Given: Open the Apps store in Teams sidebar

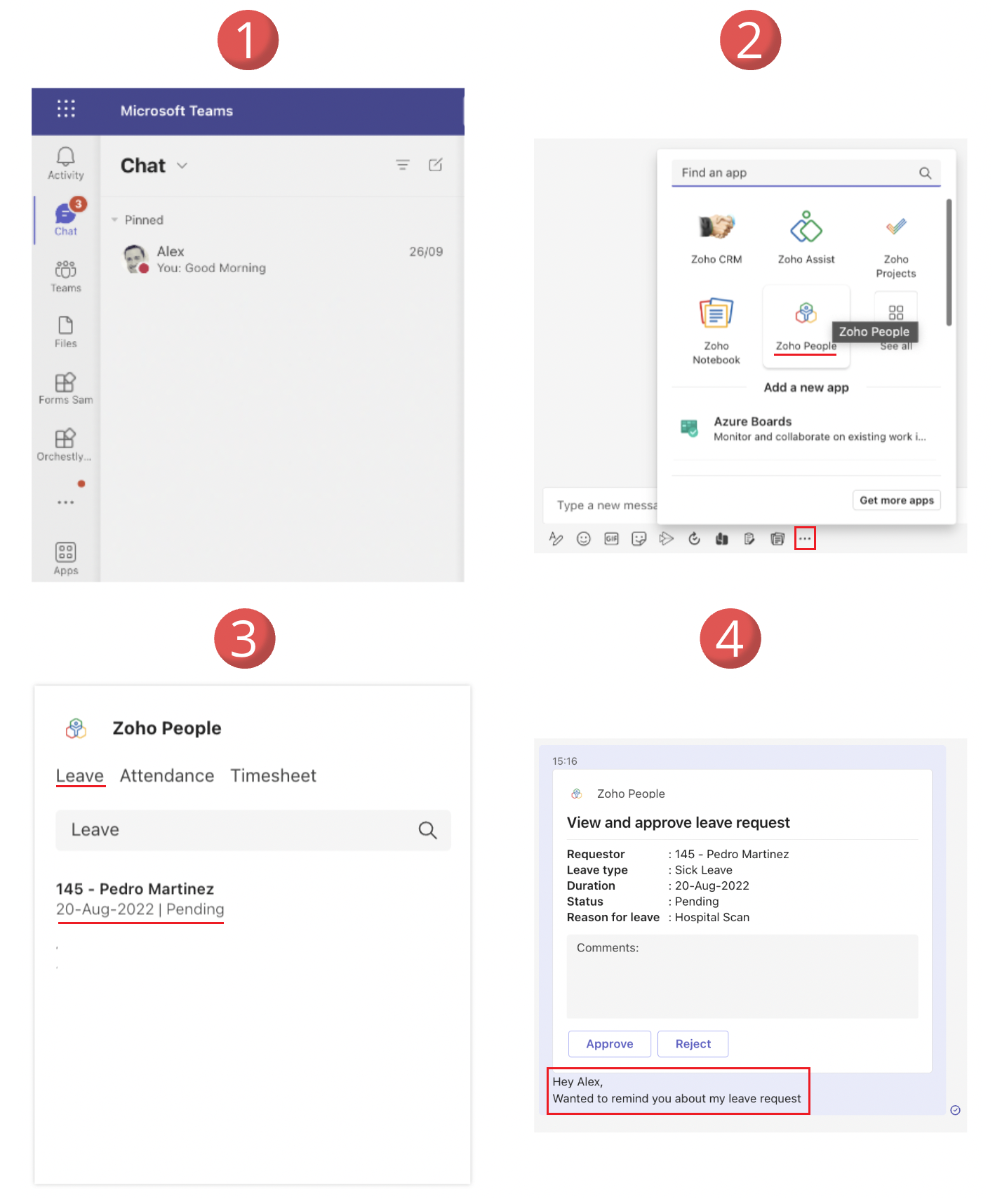Looking at the screenshot, I should (65, 558).
